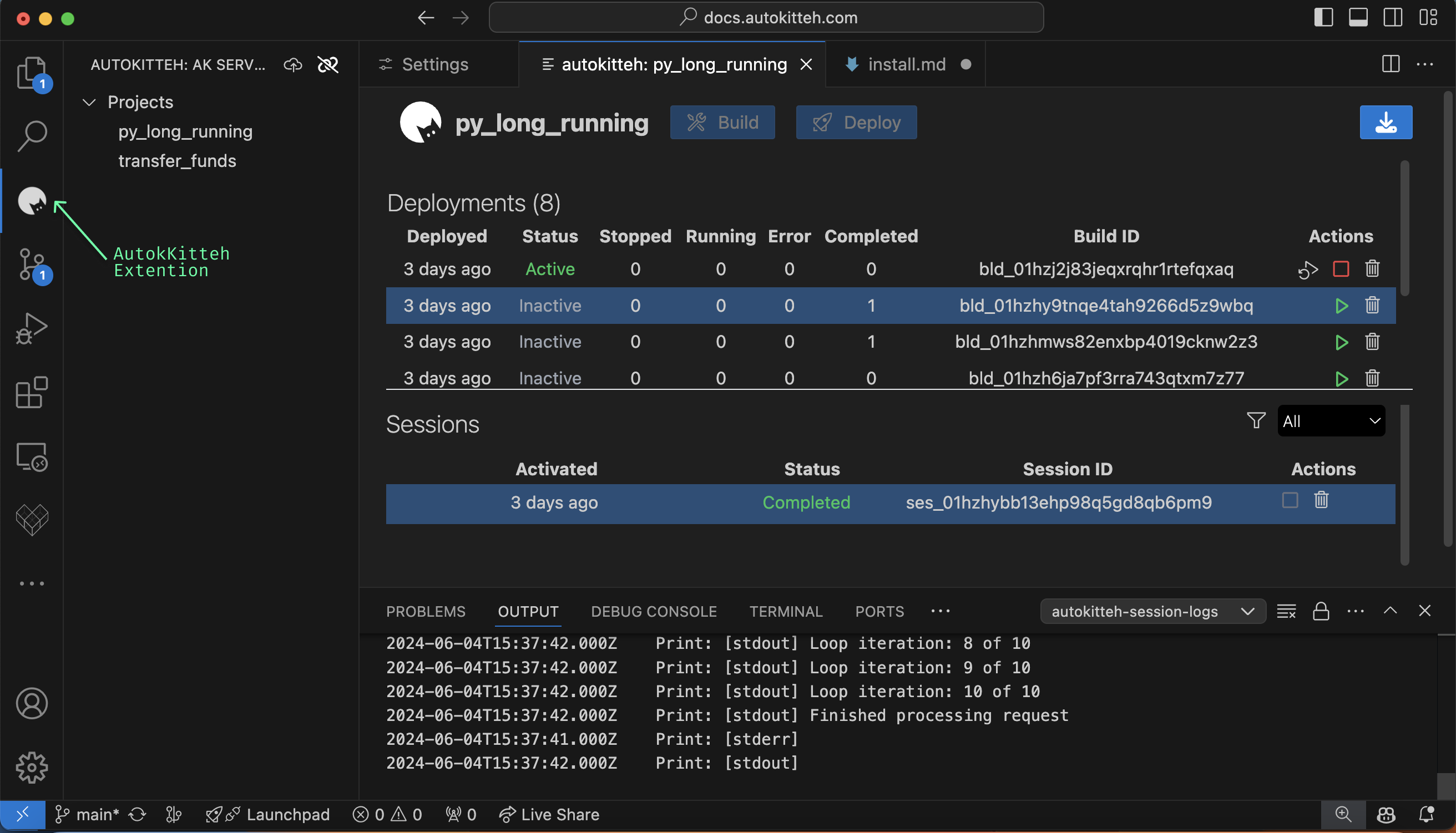This screenshot has width=1456, height=833.
Task: Click the cloud upload icon in sidebar header
Action: coord(293,65)
